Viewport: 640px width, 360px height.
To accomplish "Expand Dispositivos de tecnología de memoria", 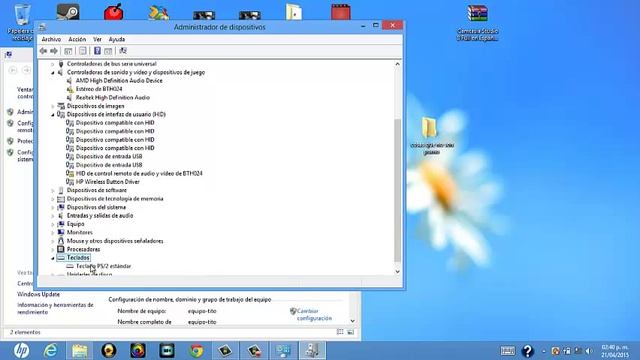I will coord(53,199).
